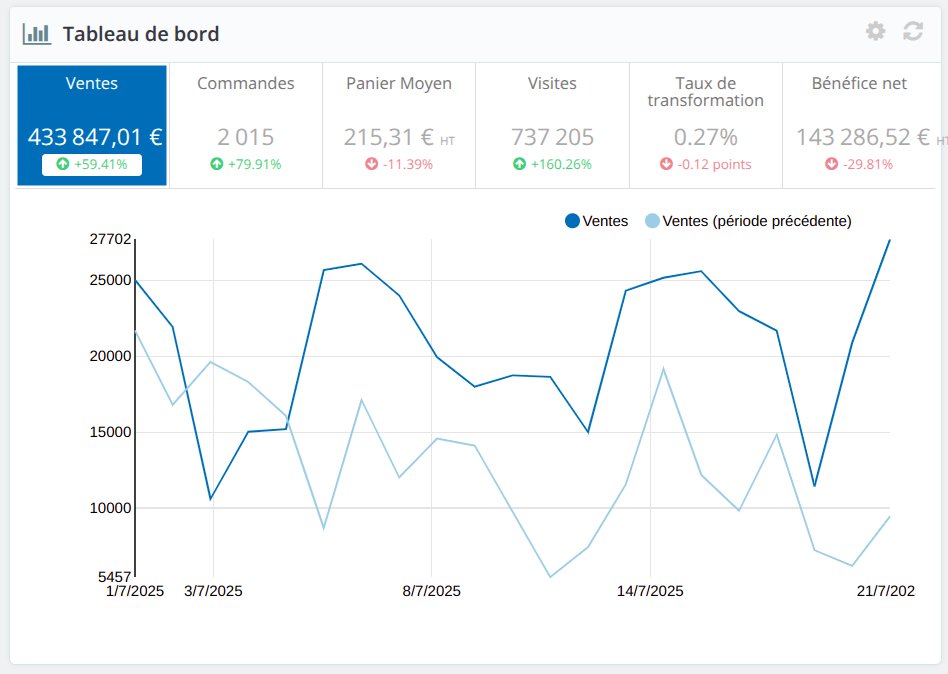
Task: Click the 2 015 orders value
Action: click(x=245, y=137)
